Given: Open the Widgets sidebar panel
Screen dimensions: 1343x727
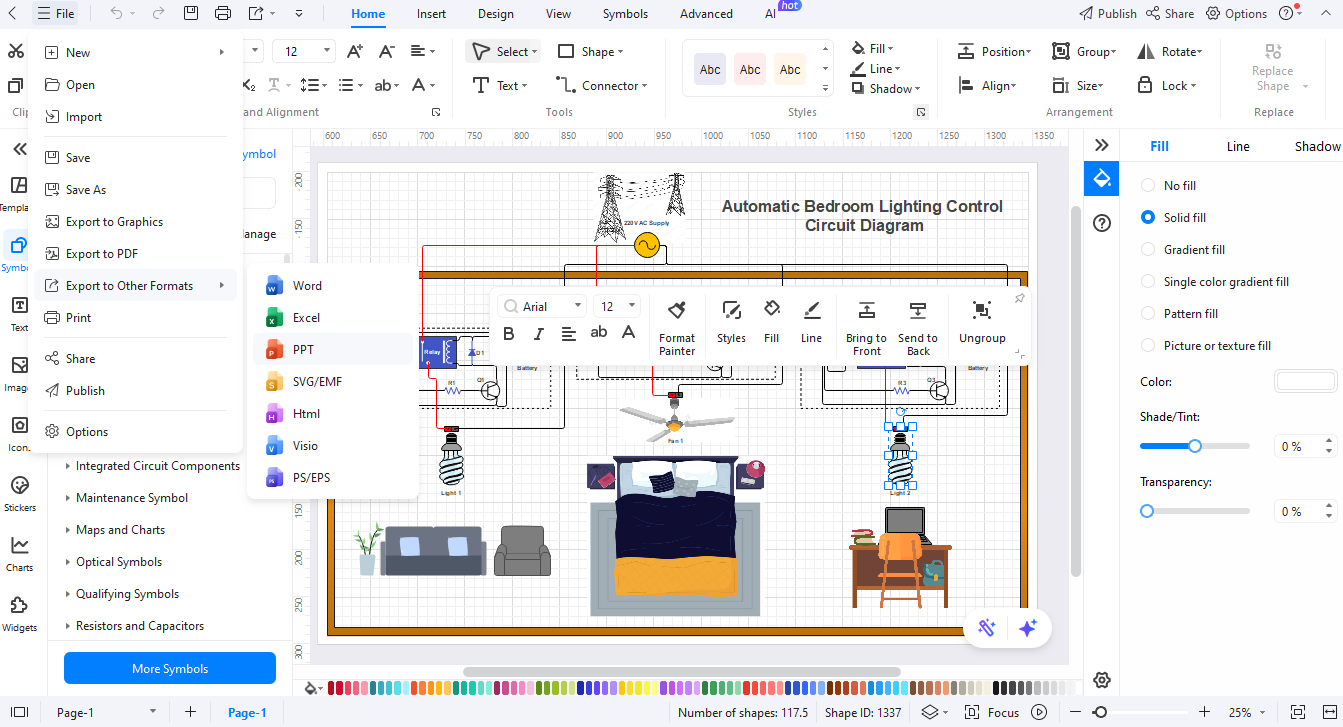Looking at the screenshot, I should [x=19, y=613].
